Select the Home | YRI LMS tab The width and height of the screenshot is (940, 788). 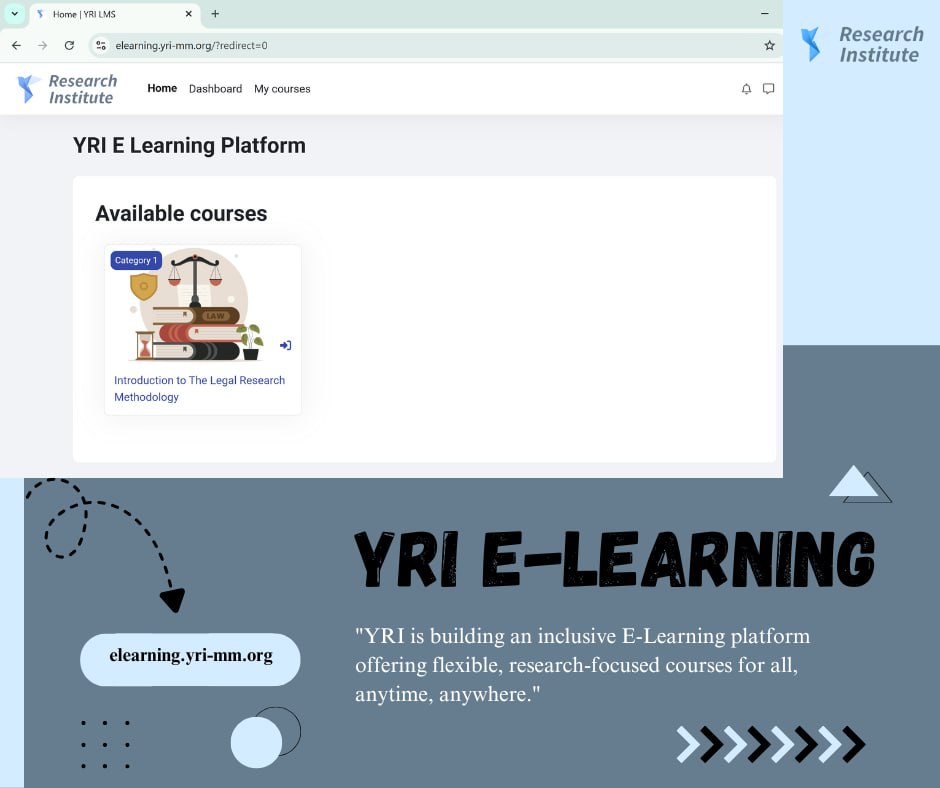click(x=114, y=14)
